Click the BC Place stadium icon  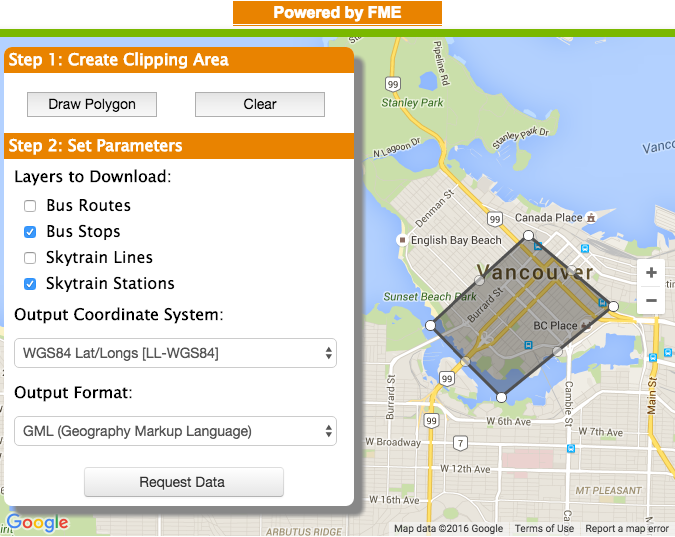(x=586, y=326)
